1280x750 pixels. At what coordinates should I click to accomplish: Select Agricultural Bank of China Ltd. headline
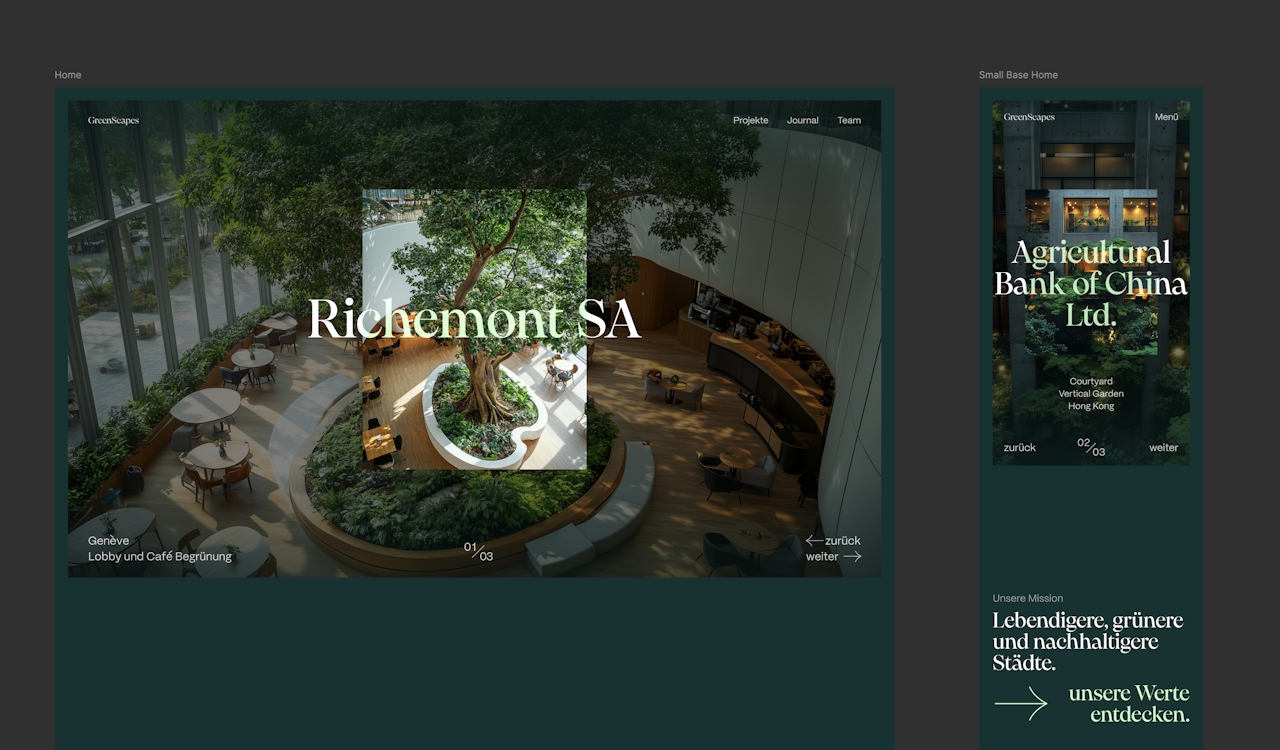[1091, 283]
